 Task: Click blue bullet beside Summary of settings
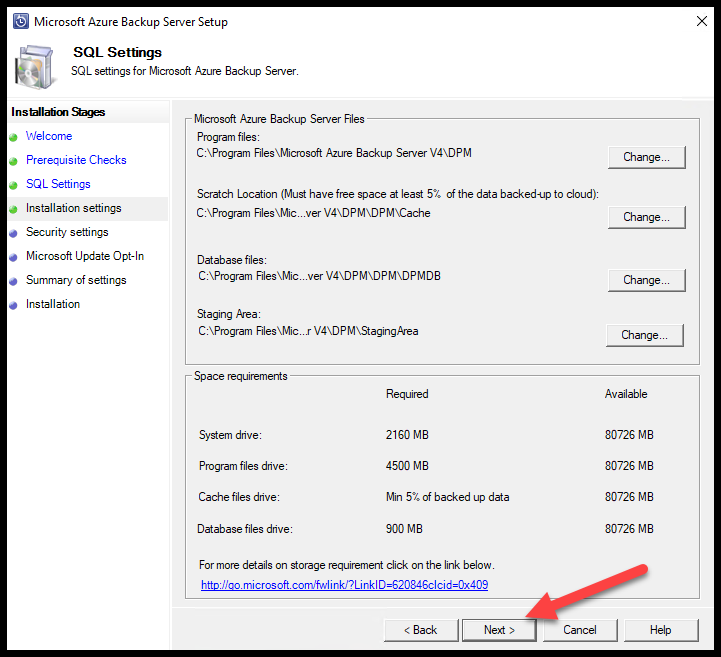click(x=13, y=281)
